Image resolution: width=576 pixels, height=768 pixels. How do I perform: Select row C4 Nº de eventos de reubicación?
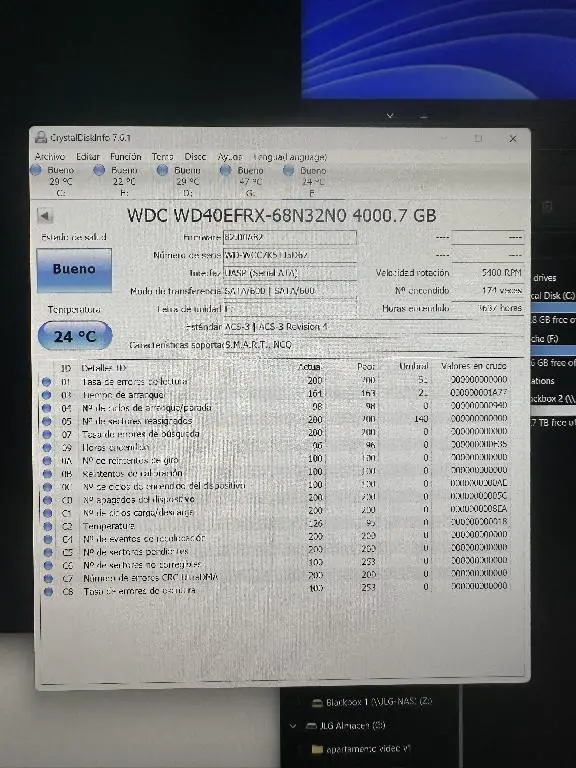[x=275, y=538]
